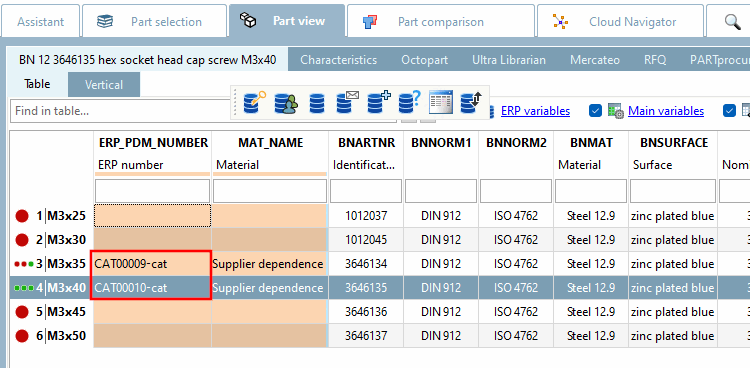The height and width of the screenshot is (368, 750).
Task: Click the Part selection stack icon
Action: click(x=105, y=22)
